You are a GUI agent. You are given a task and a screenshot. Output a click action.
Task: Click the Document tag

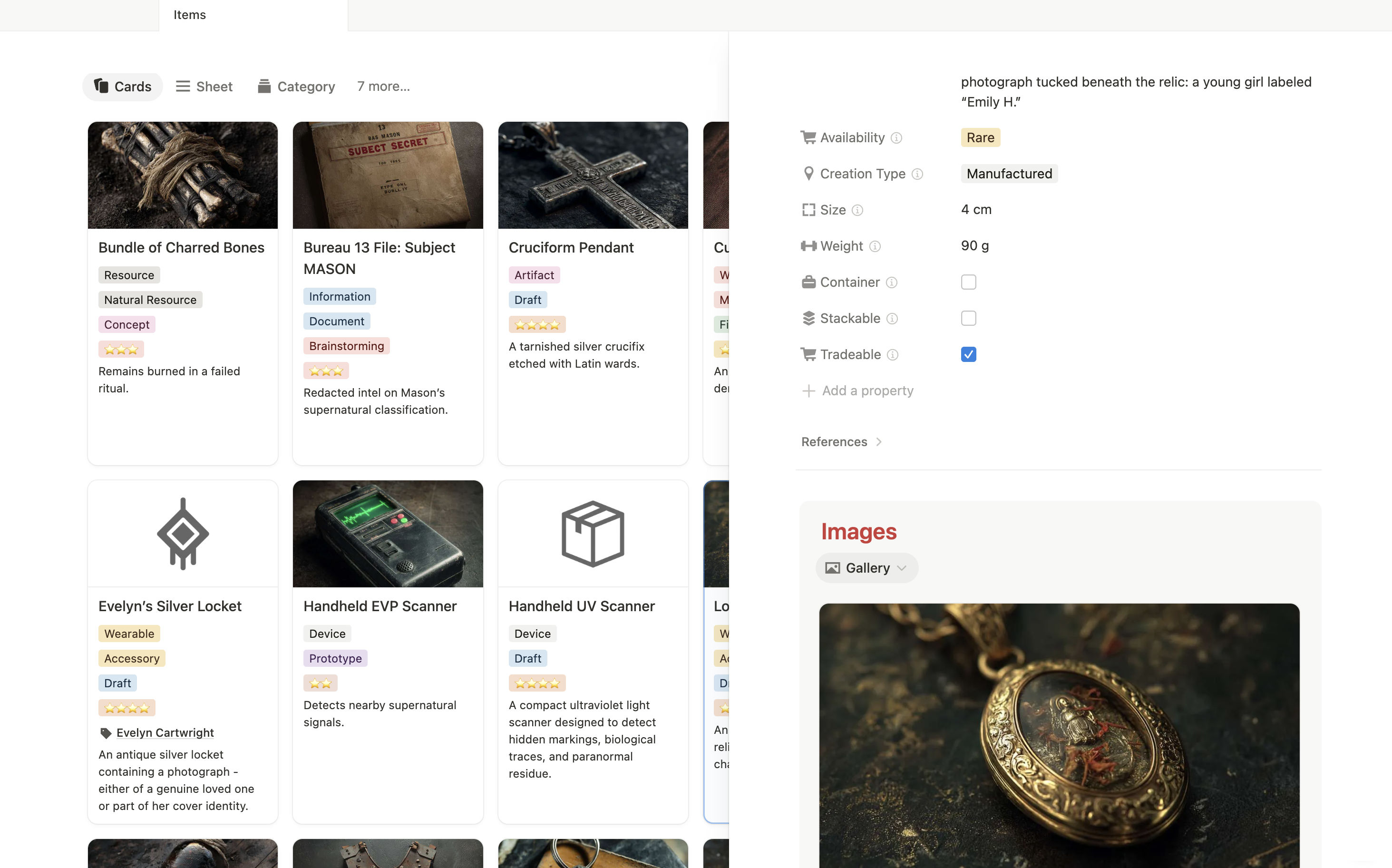(x=337, y=321)
